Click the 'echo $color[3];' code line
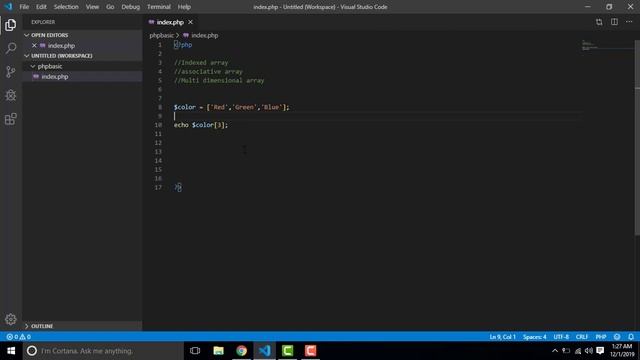Image resolution: width=640 pixels, height=360 pixels. (x=201, y=125)
